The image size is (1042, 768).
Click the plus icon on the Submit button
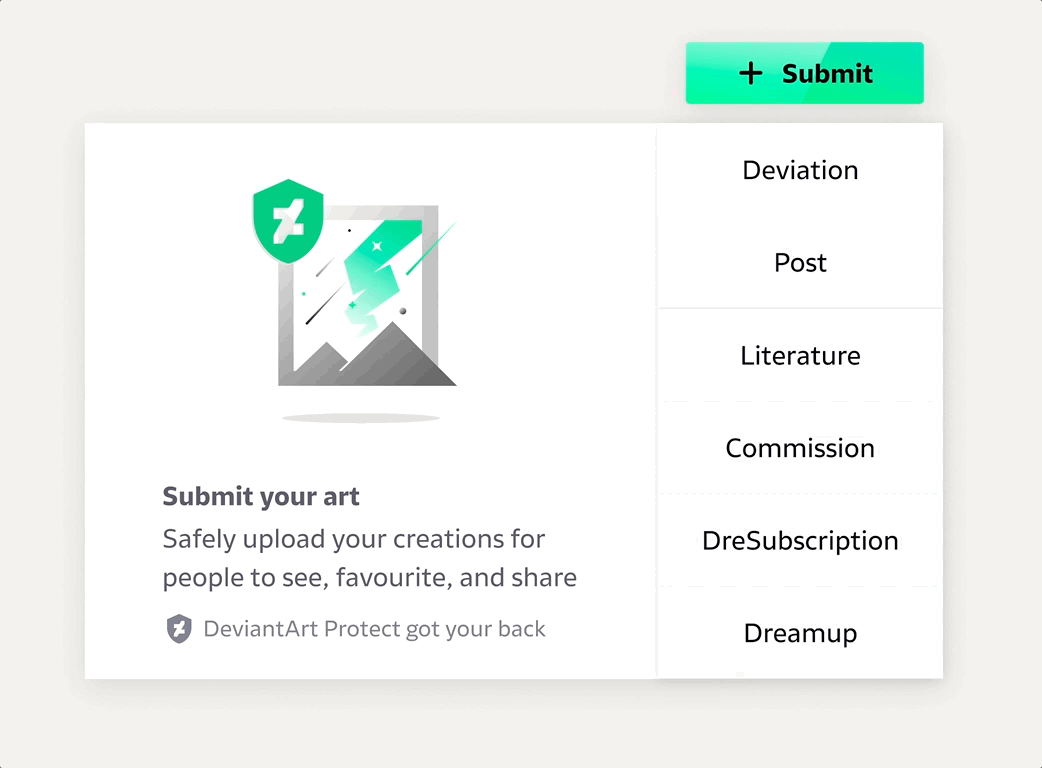[750, 73]
